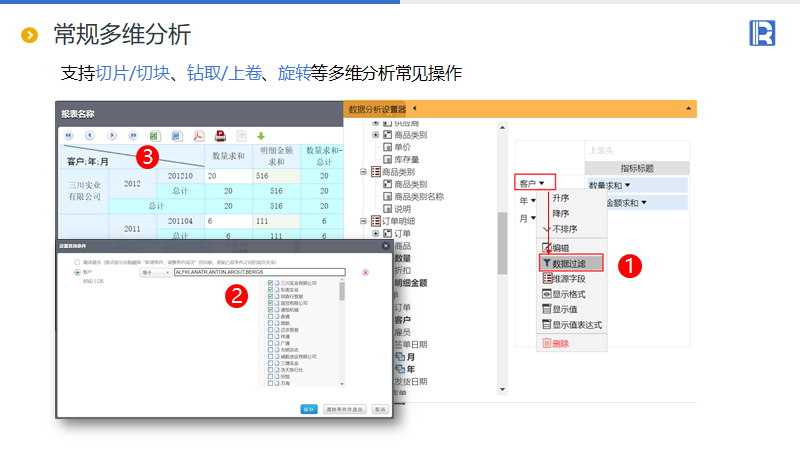Screen dimensions: 800x450
Task: Click the trash icon beside 删除
Action: point(546,343)
